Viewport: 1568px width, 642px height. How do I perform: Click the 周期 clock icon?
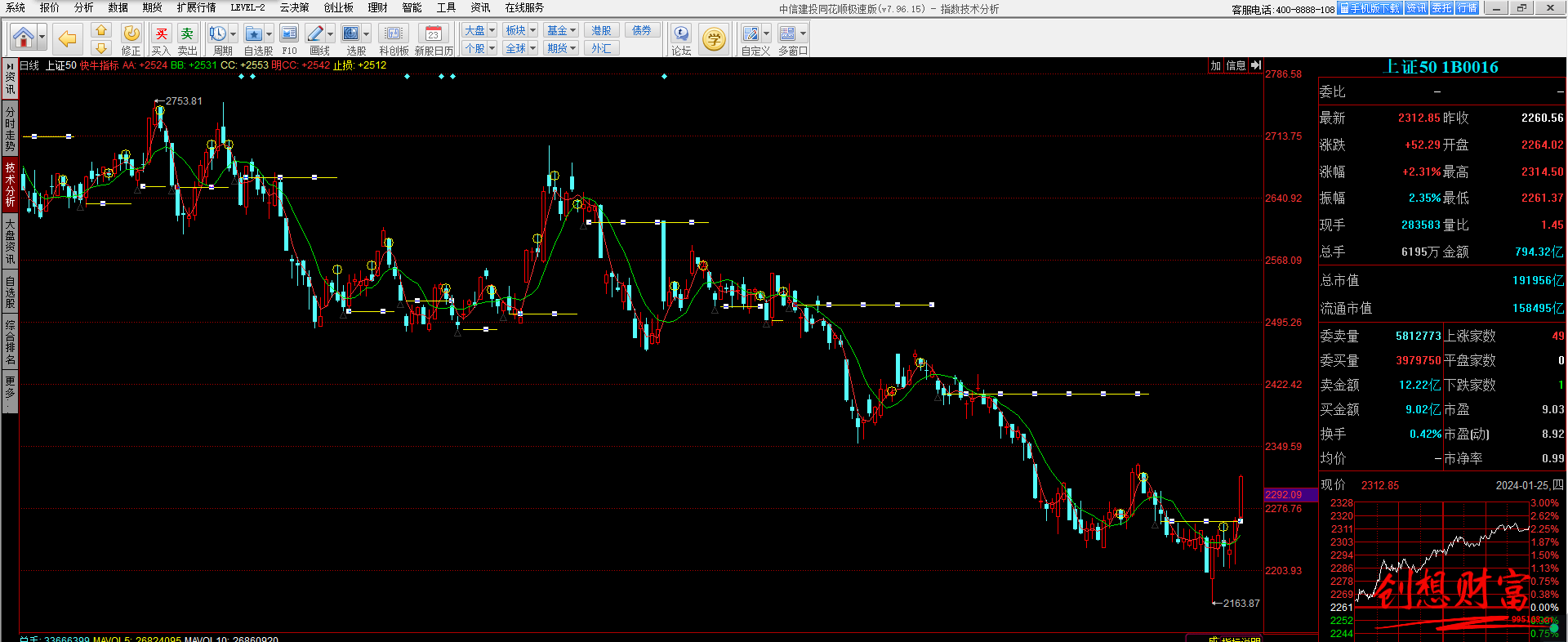tap(217, 33)
